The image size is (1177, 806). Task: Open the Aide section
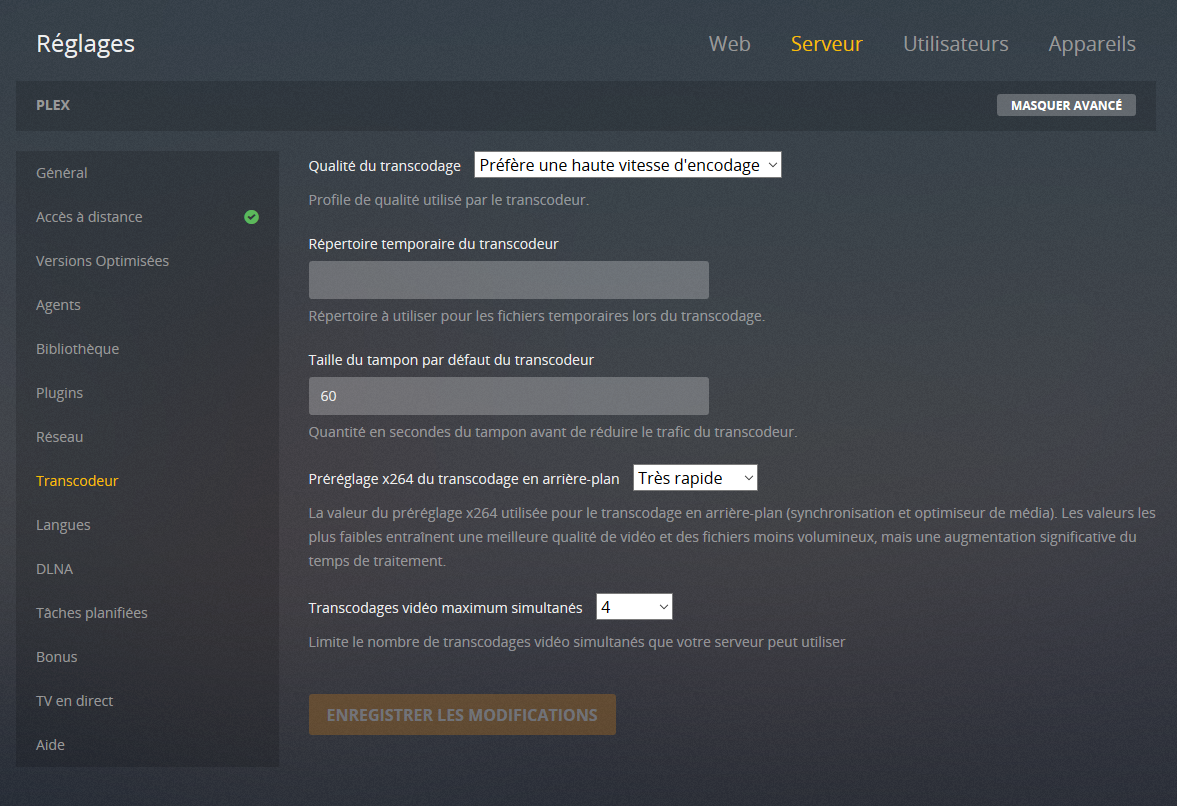50,745
